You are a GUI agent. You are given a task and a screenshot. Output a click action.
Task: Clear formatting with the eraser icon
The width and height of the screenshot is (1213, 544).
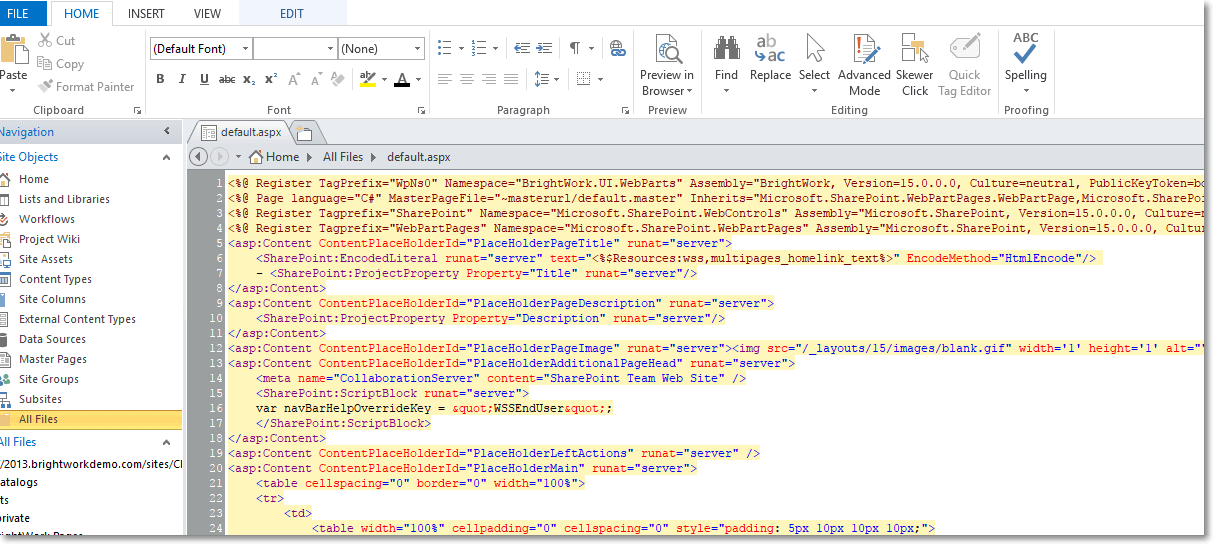tap(338, 79)
